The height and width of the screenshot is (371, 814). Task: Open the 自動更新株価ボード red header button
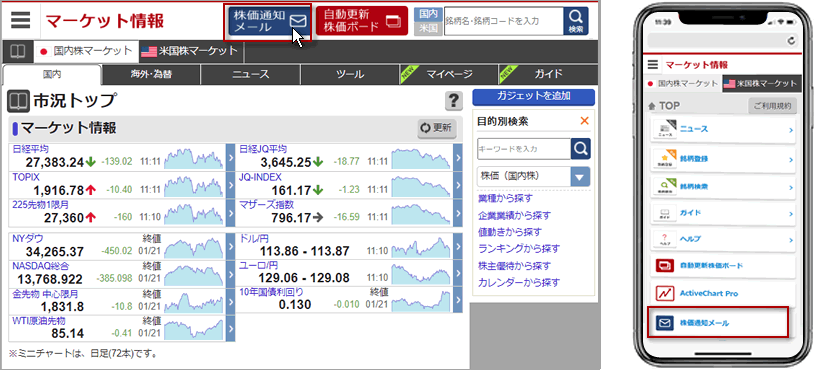point(362,22)
